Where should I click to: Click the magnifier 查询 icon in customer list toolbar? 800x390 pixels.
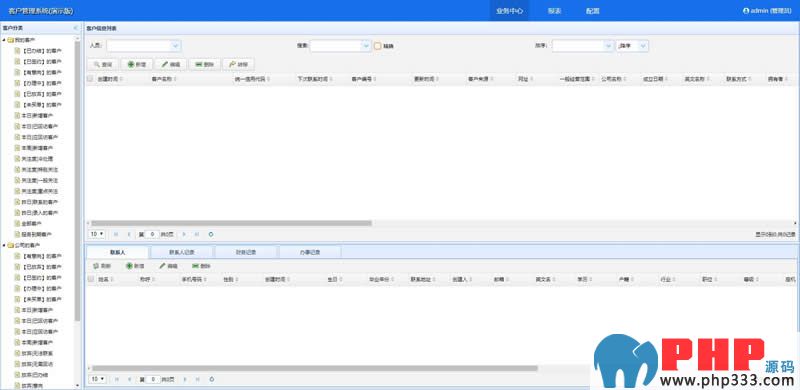pyautogui.click(x=96, y=65)
